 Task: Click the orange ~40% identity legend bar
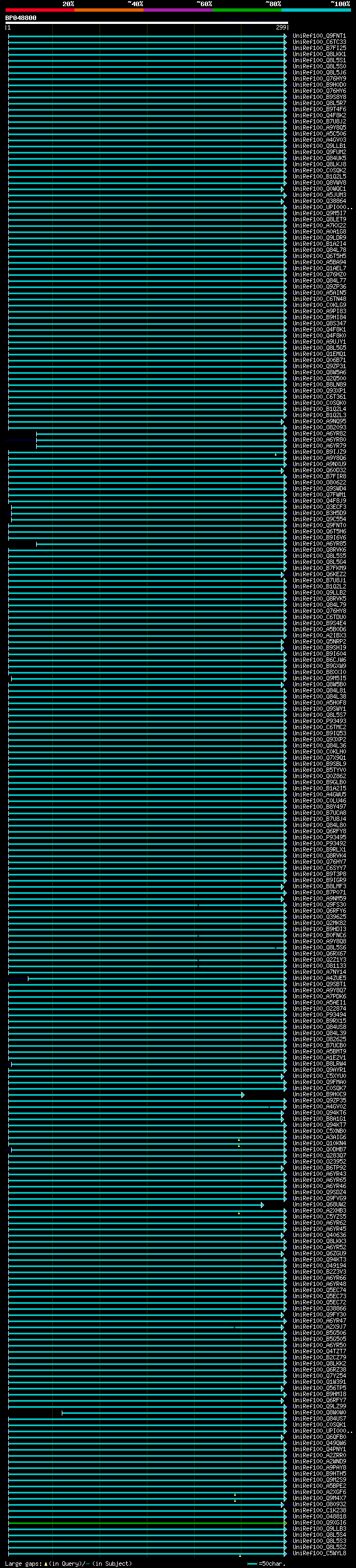(109, 10)
